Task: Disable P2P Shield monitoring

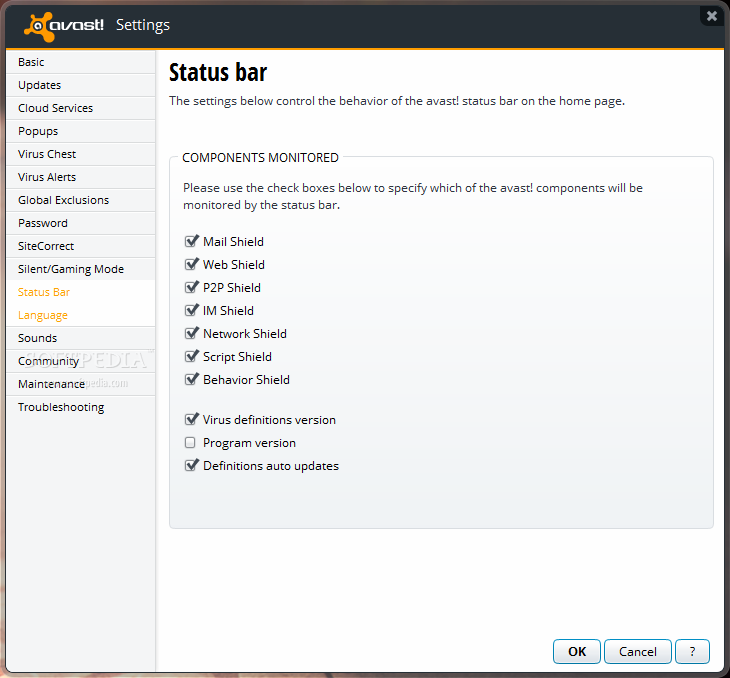Action: 191,287
